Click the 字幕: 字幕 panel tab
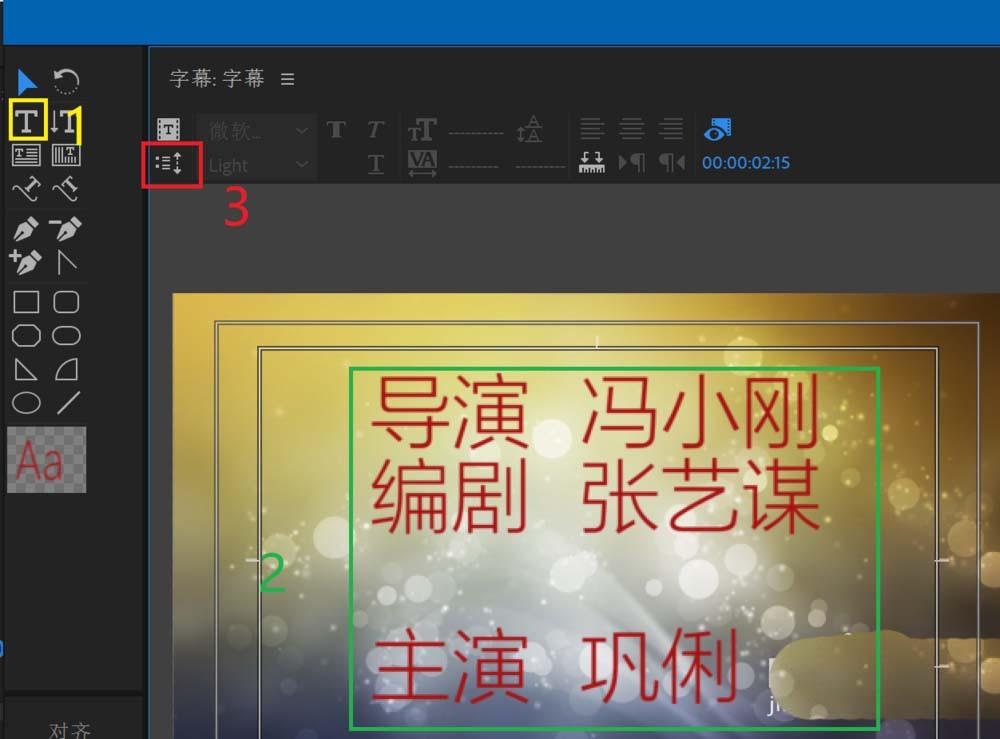The image size is (1000, 739). (x=215, y=78)
